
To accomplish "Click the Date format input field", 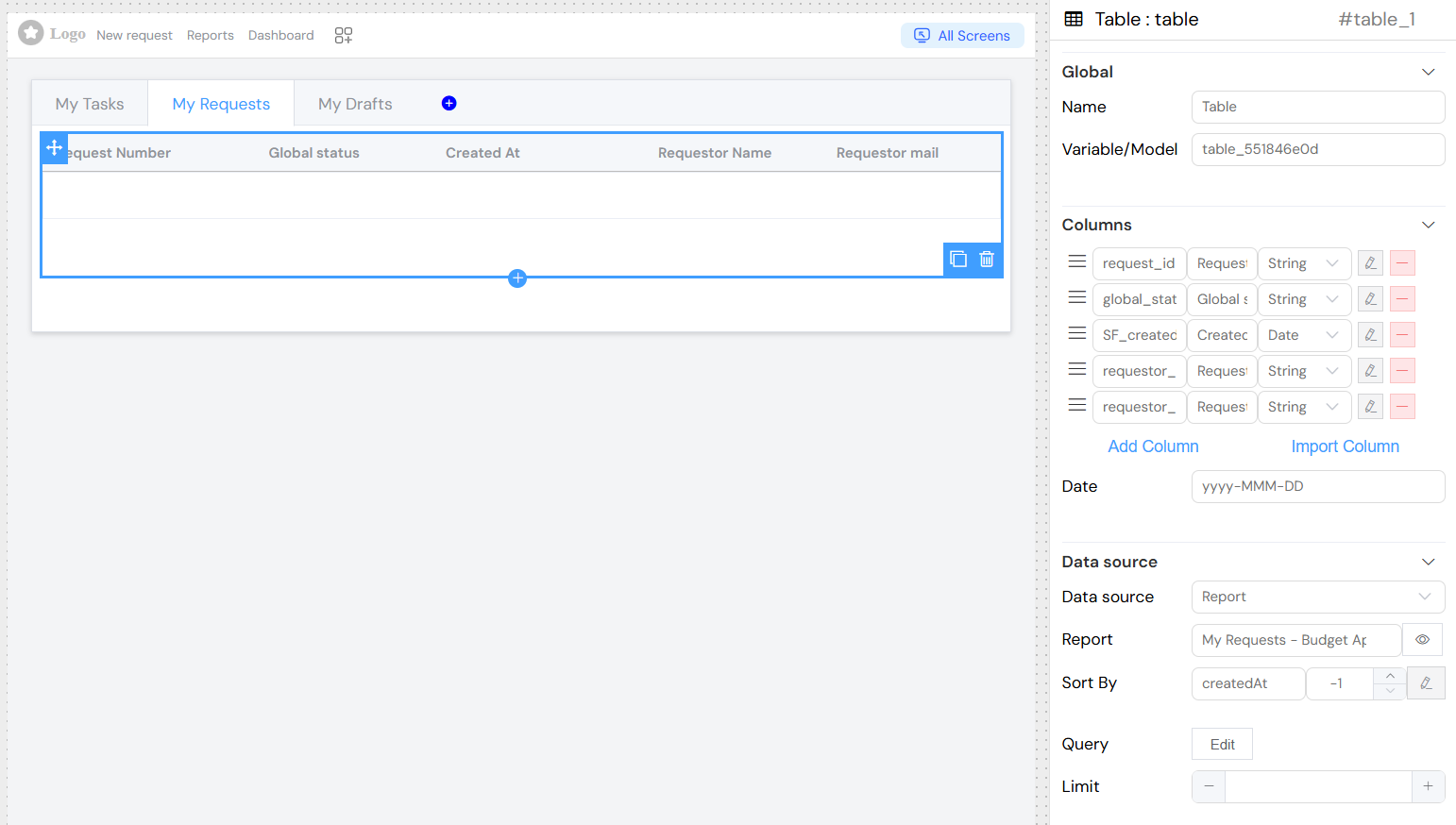I will 1317,486.
